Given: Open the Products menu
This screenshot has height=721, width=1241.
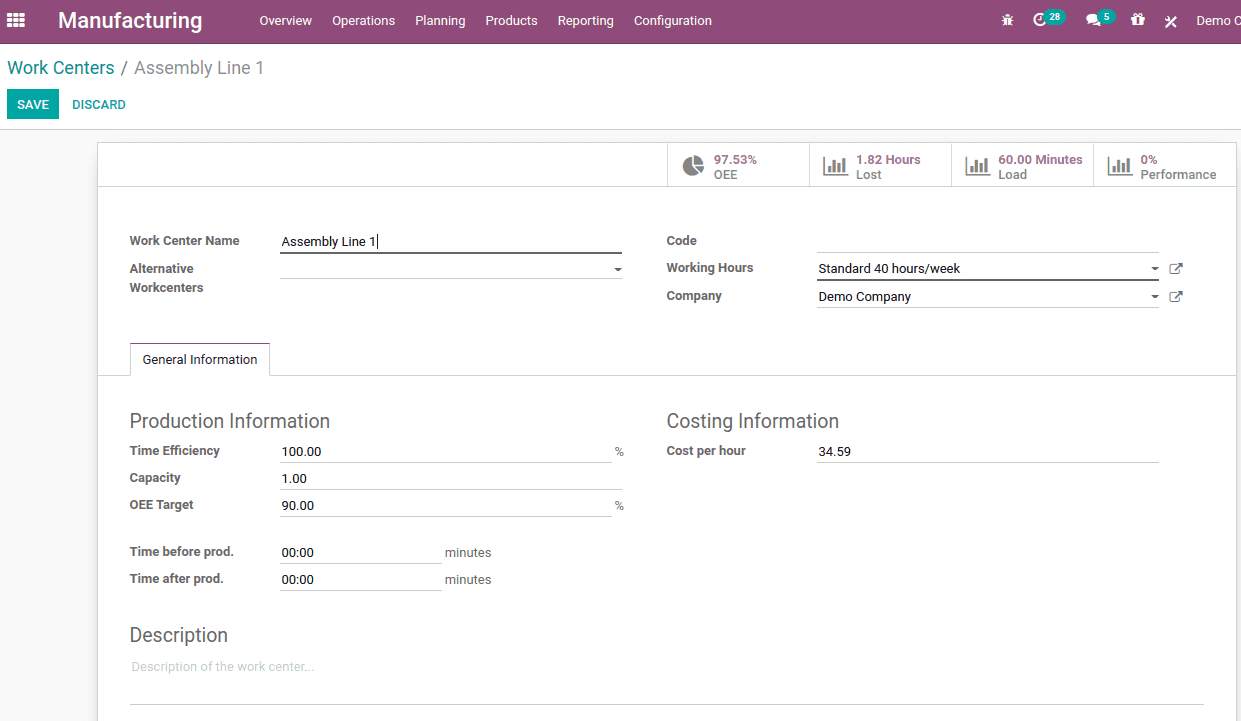Looking at the screenshot, I should pyautogui.click(x=511, y=21).
